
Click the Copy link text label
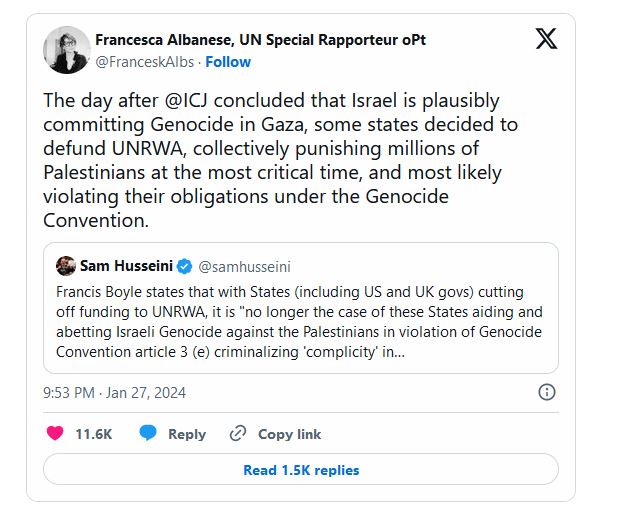(x=289, y=434)
